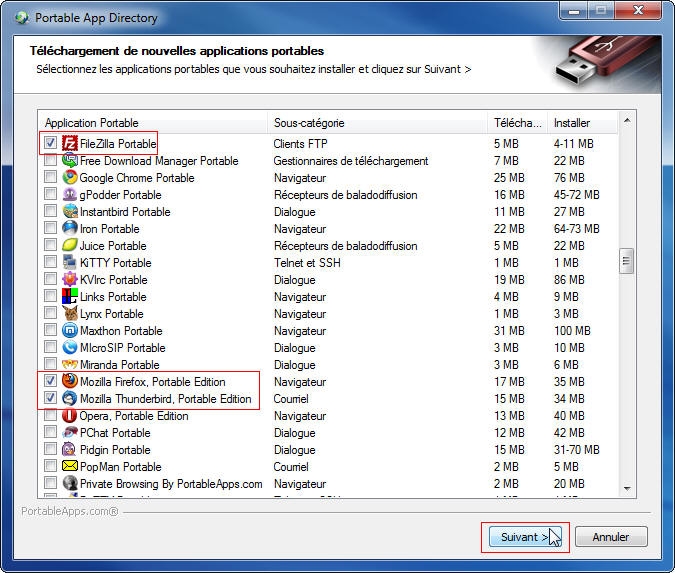Click the KiTTY Portable icon
675x573 pixels.
click(x=69, y=263)
